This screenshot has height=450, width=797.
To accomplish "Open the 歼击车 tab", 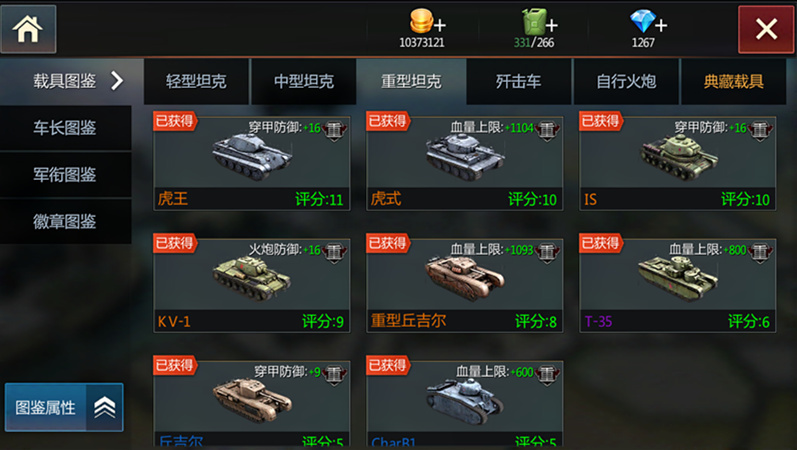I will click(519, 81).
